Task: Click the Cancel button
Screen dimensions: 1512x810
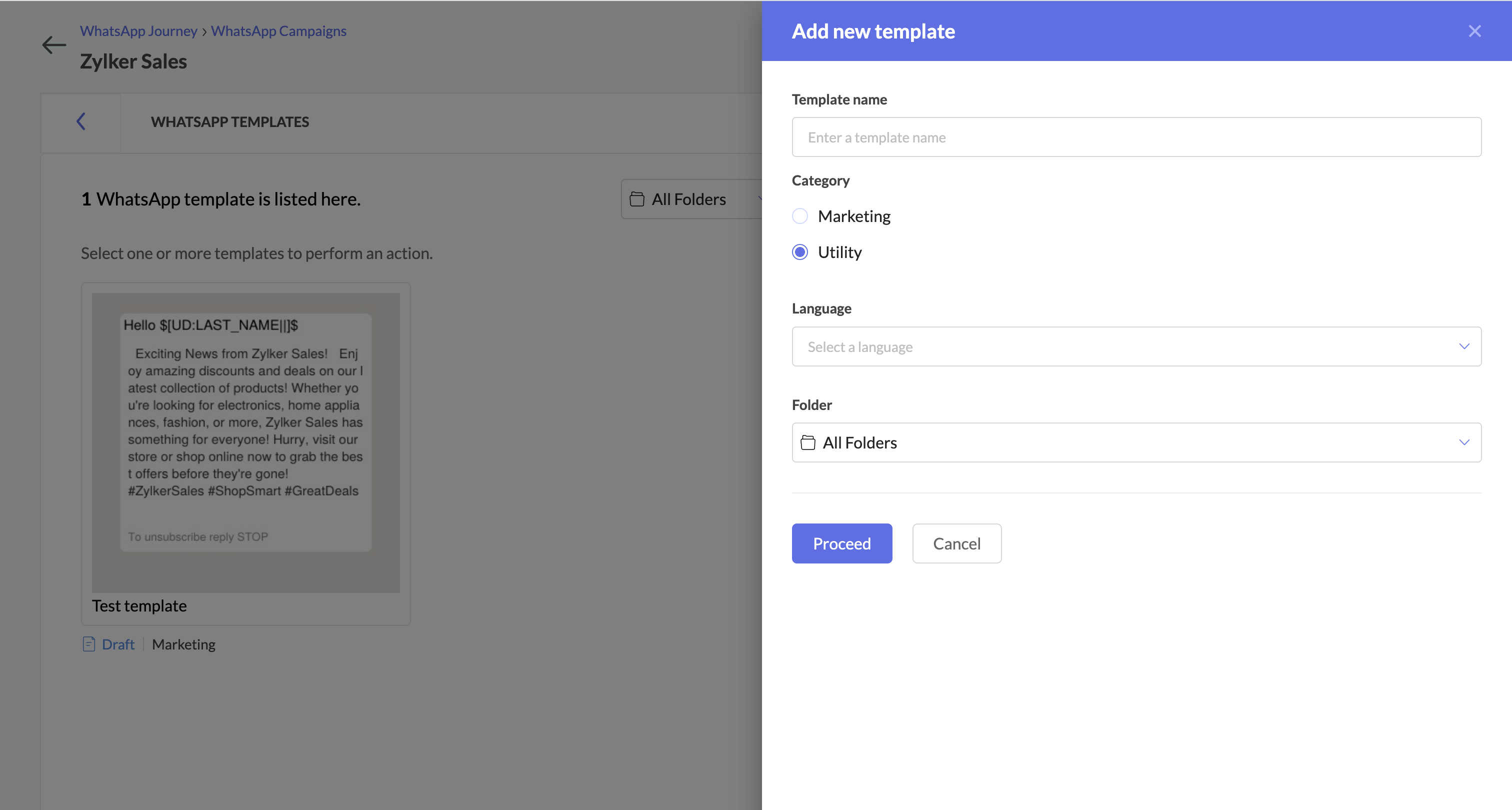Action: (x=956, y=543)
